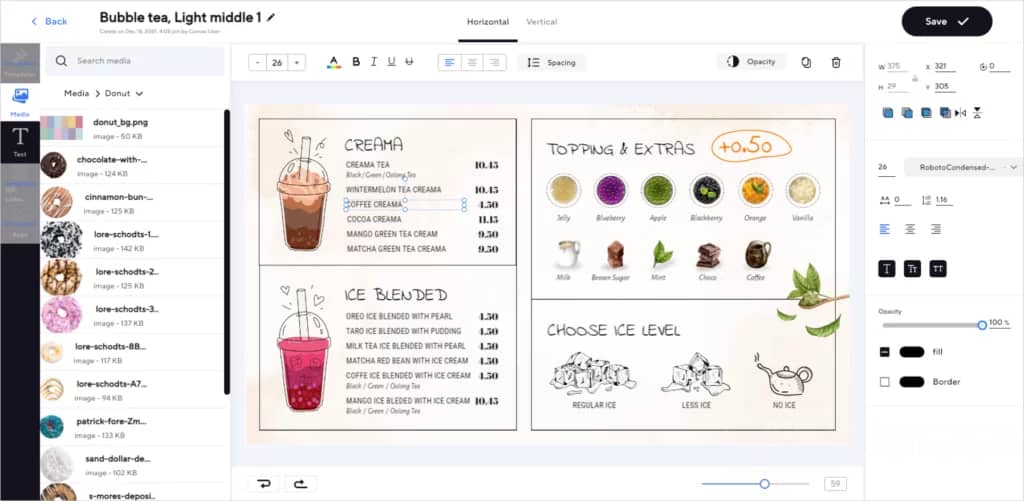The width and height of the screenshot is (1024, 501).
Task: Select the patrick-fore-Zm... media item
Action: (x=133, y=427)
